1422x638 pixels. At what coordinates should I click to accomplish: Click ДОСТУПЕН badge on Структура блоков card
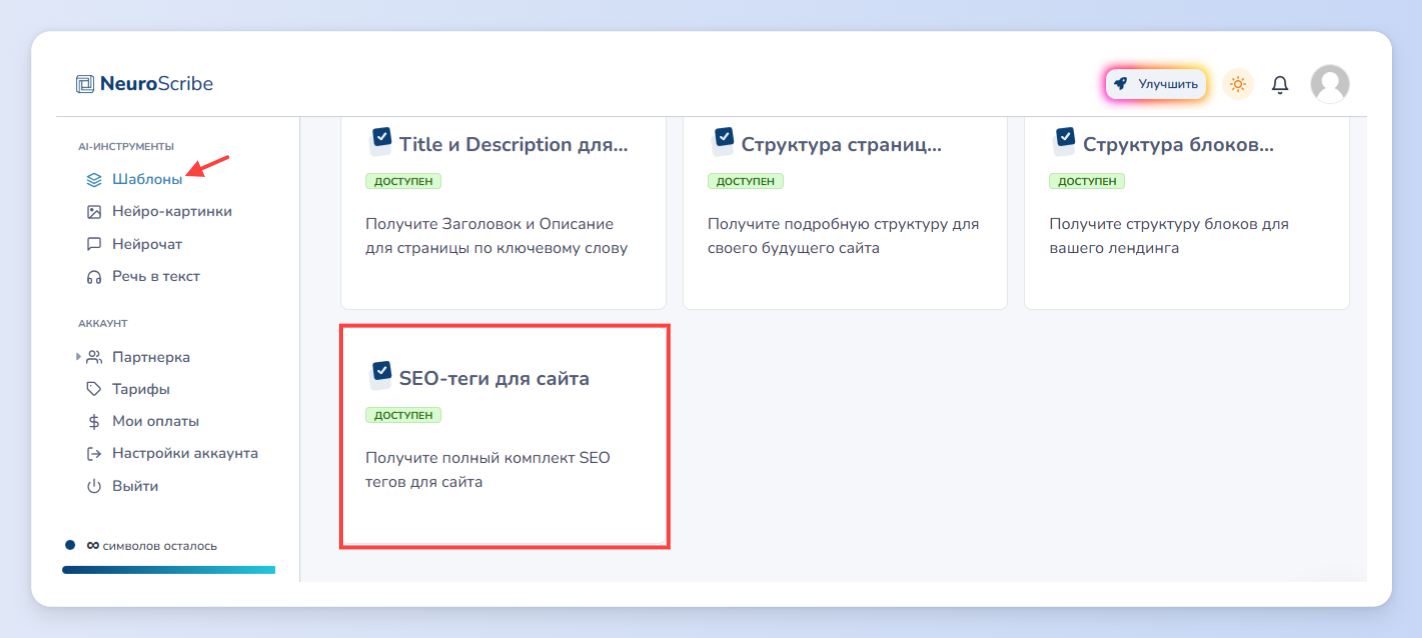1087,181
